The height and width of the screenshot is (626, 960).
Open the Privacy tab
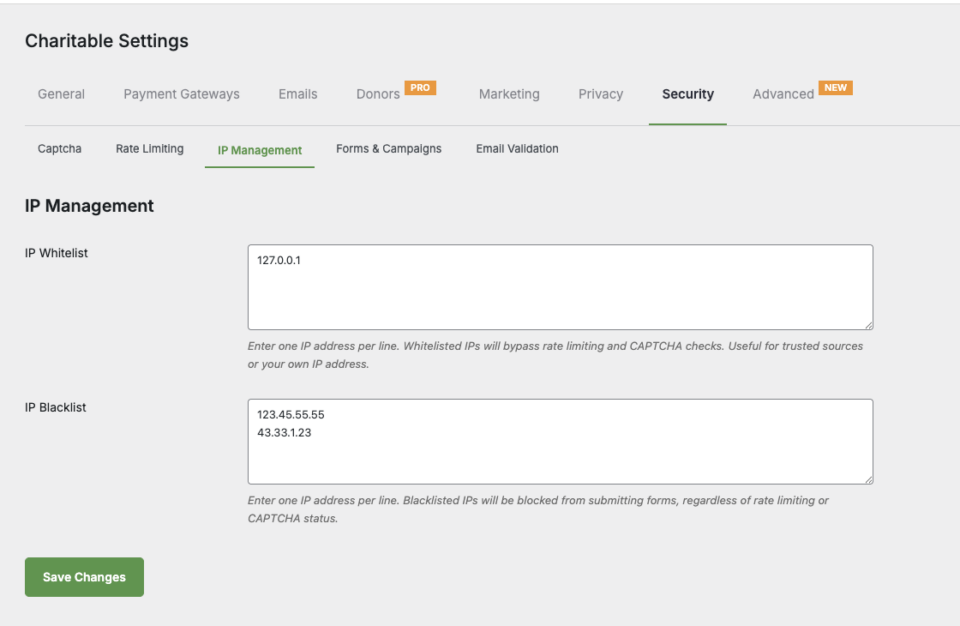click(600, 94)
